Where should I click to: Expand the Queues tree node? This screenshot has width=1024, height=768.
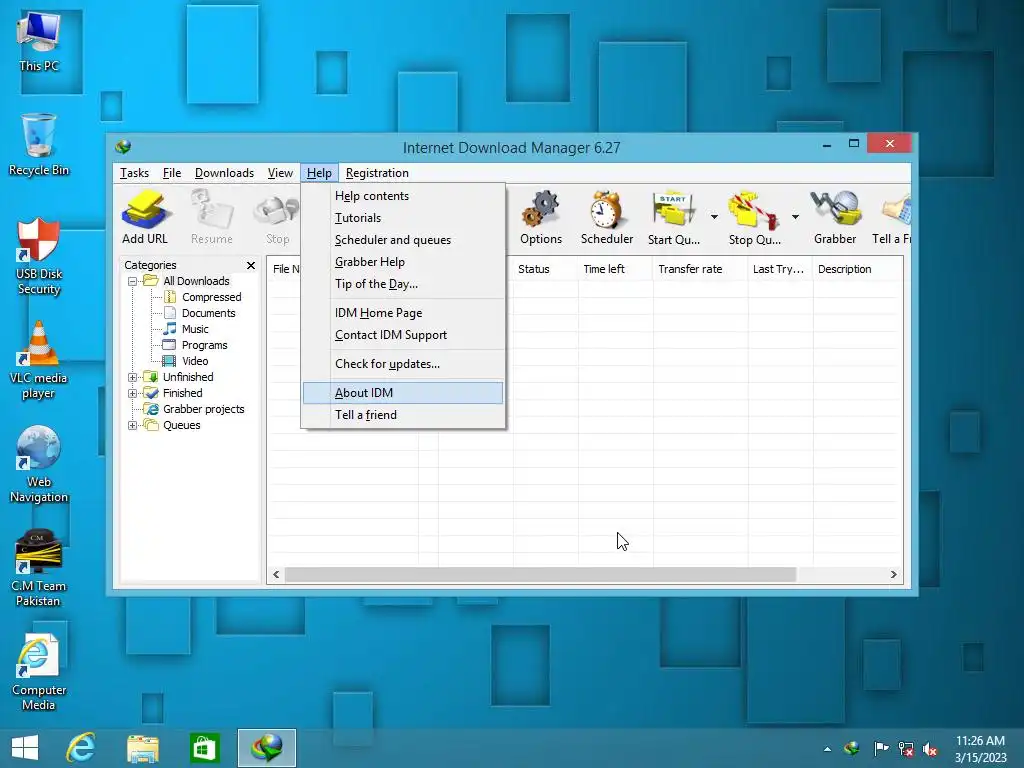pyautogui.click(x=133, y=425)
